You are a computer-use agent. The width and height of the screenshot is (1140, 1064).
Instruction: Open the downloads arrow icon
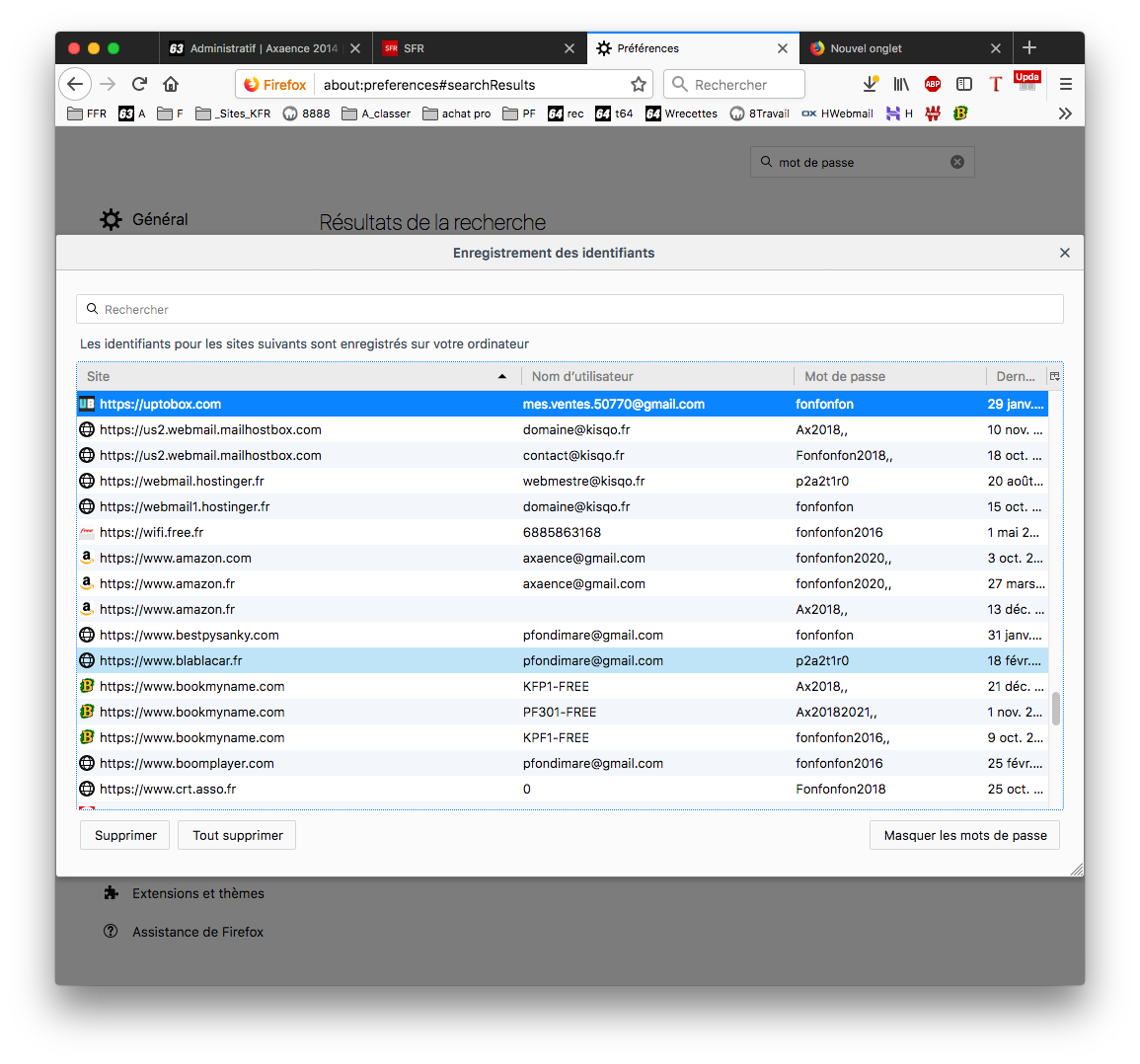tap(871, 84)
